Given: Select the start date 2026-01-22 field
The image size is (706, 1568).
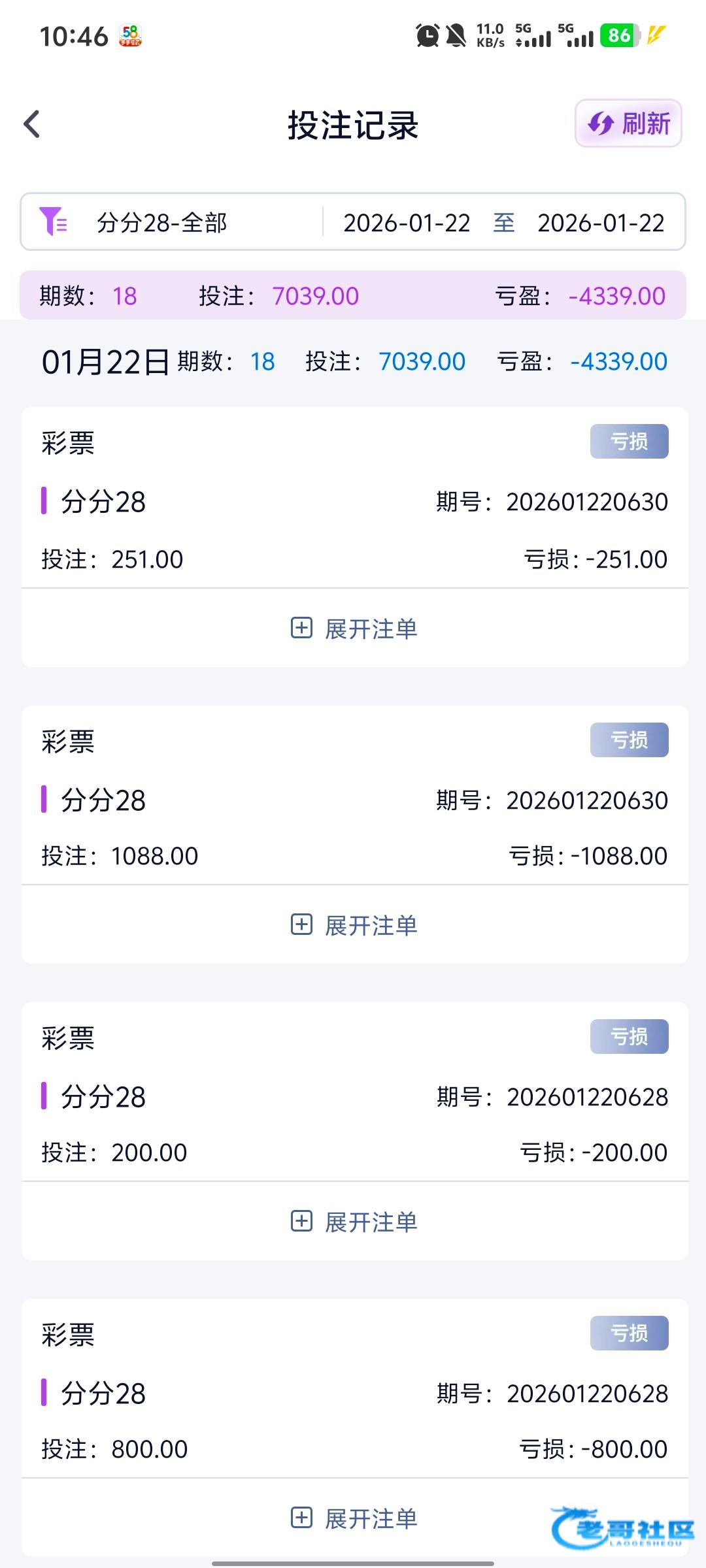Looking at the screenshot, I should click(407, 223).
